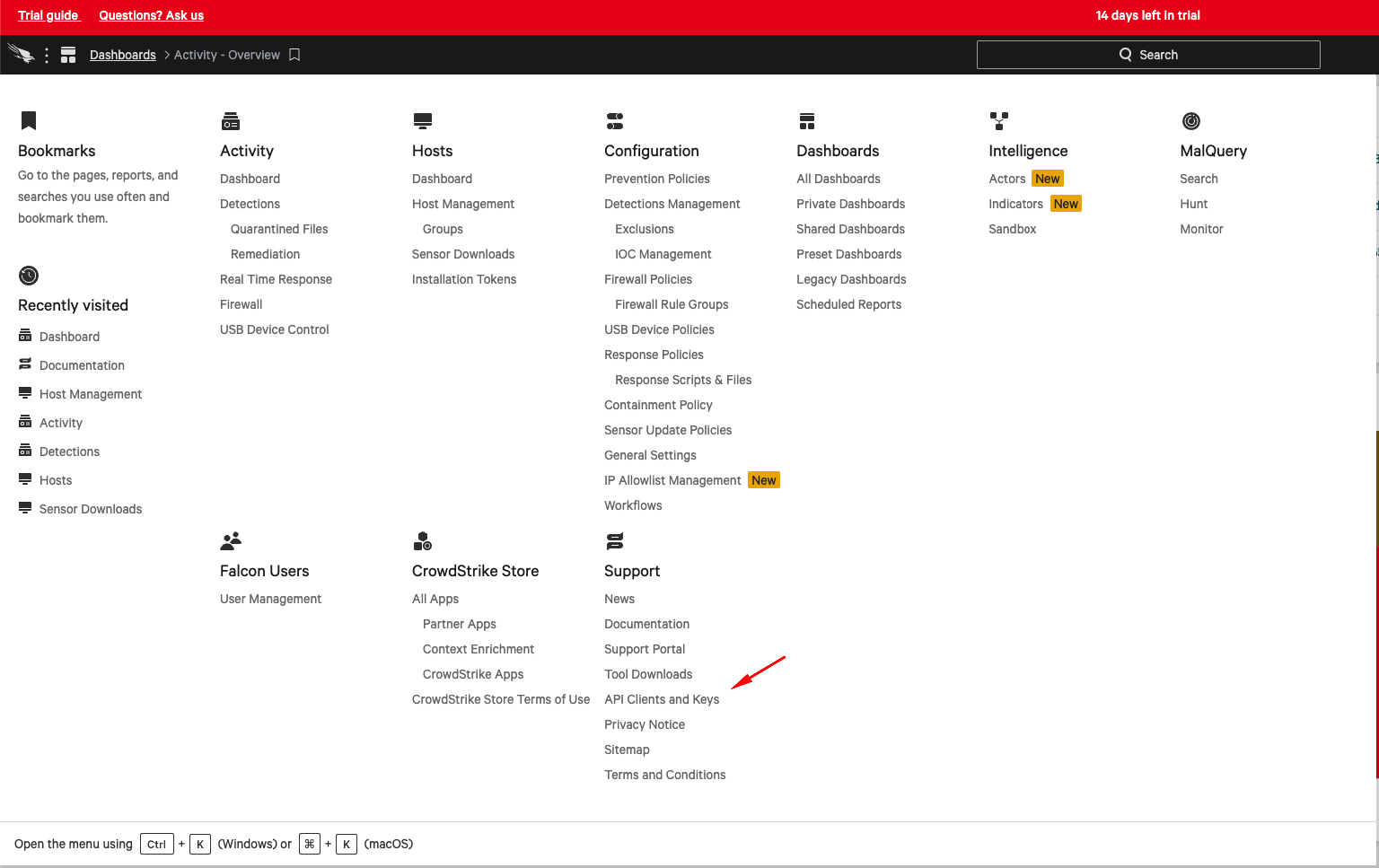Click the Activity section icon
The image size is (1379, 868).
coord(231,121)
